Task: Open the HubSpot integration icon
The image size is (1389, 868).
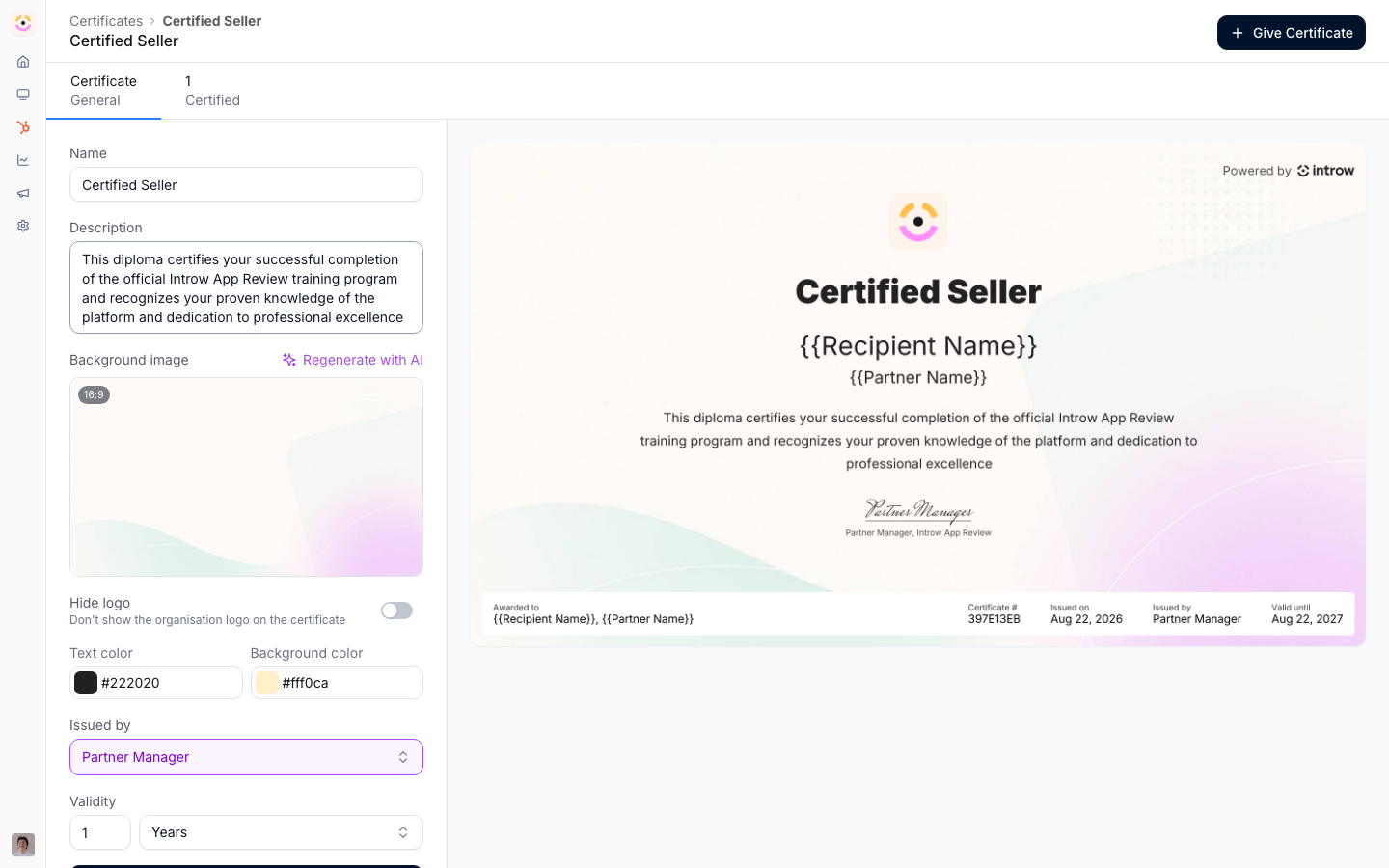Action: (23, 127)
